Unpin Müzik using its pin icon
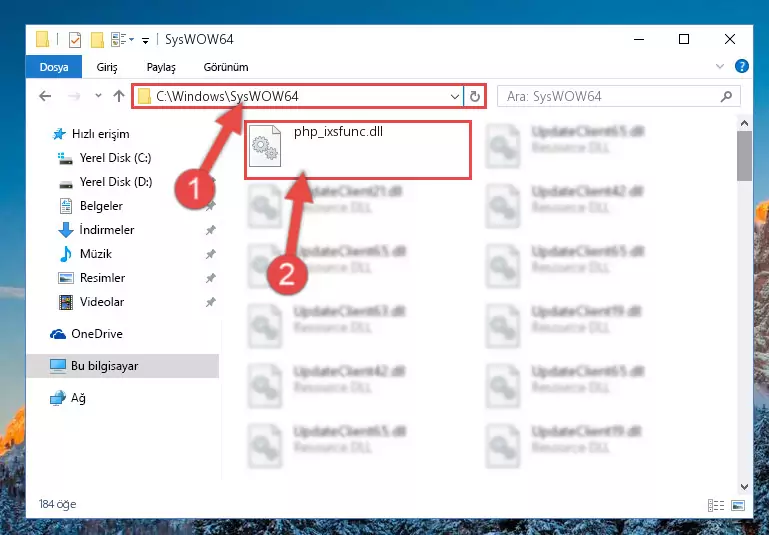Viewport: 769px width, 535px height. click(x=210, y=254)
